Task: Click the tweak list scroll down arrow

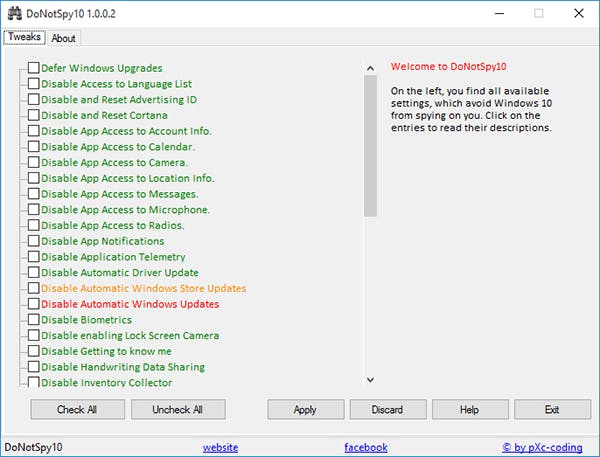Action: [370, 380]
